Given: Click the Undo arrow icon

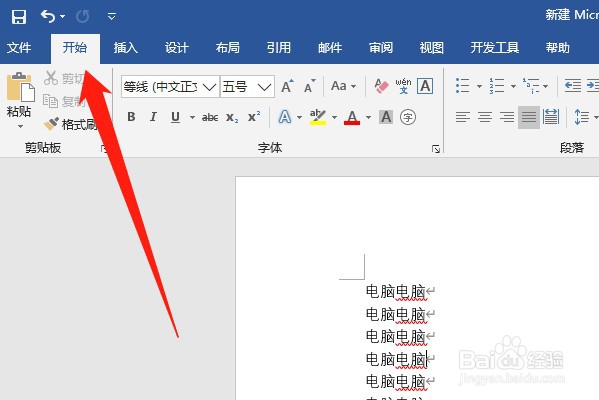Looking at the screenshot, I should (x=48, y=16).
